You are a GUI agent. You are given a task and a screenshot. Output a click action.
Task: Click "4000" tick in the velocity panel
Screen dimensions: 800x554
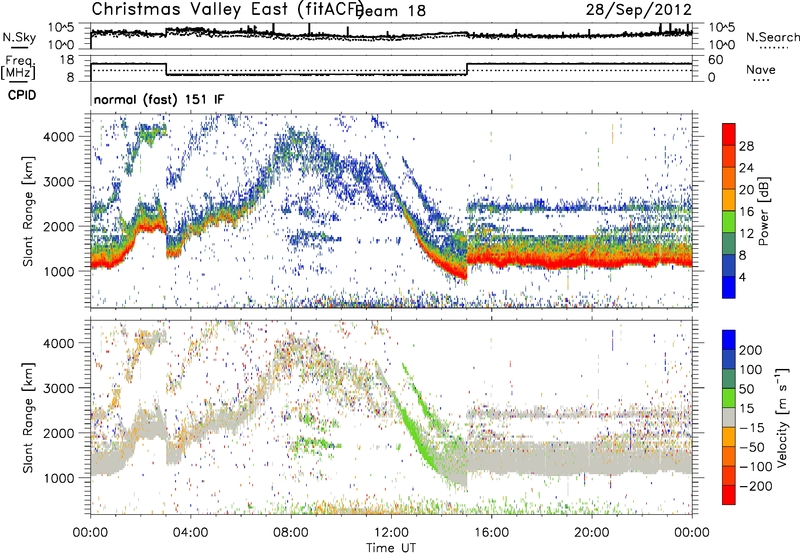(x=58, y=343)
